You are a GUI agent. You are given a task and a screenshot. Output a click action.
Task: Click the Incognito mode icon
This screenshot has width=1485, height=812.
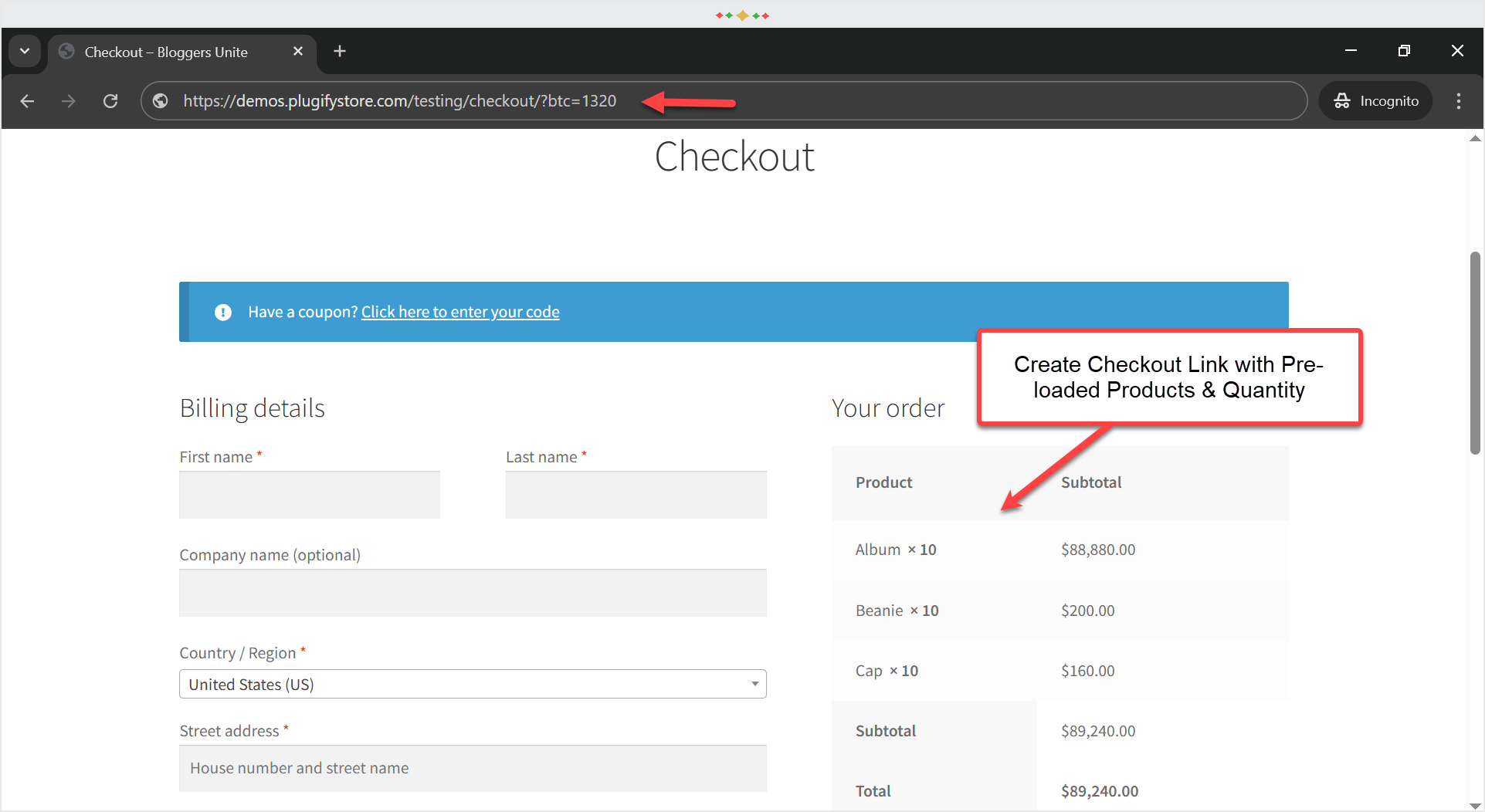point(1341,100)
